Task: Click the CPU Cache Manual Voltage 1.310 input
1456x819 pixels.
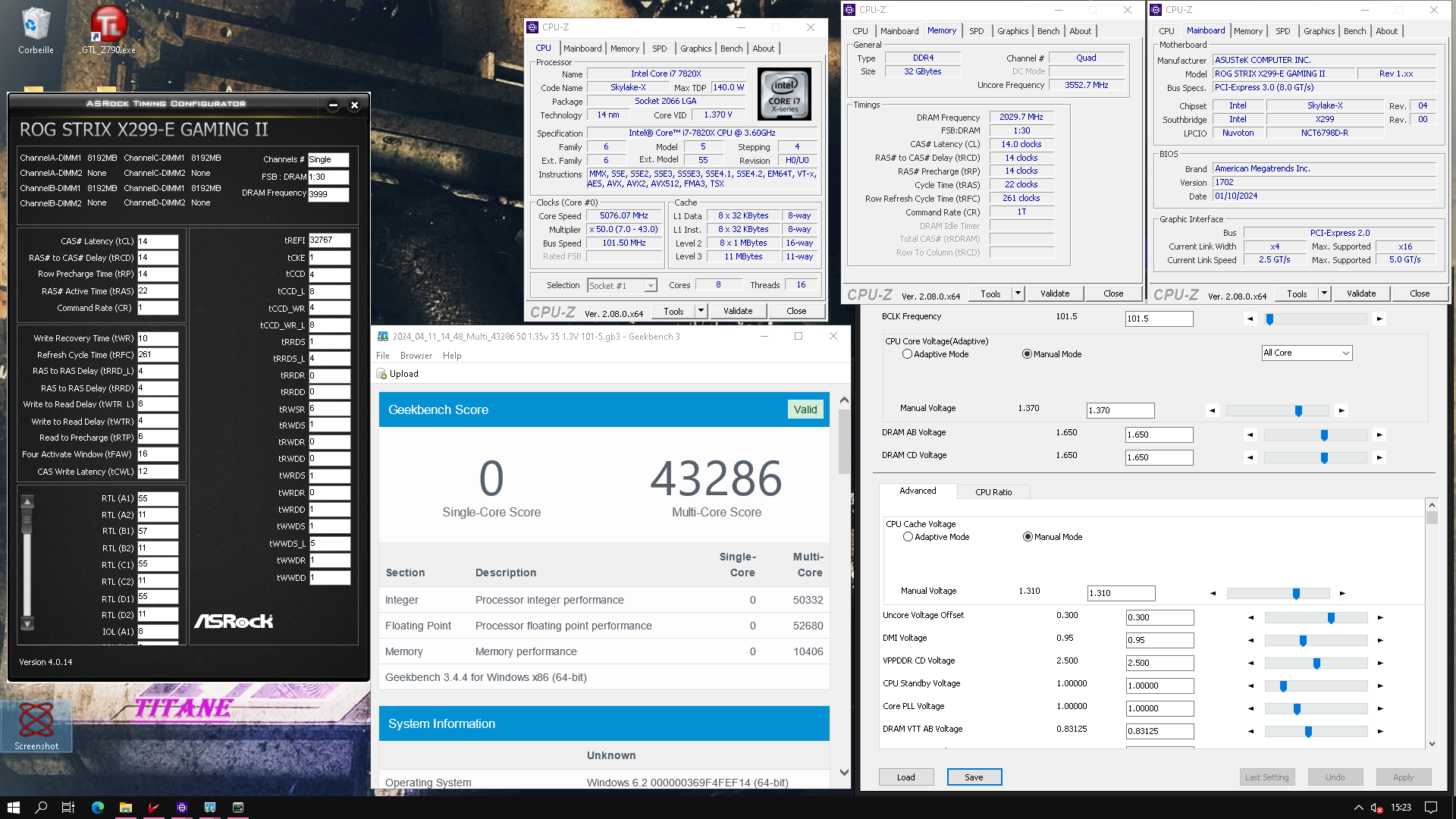Action: tap(1121, 593)
